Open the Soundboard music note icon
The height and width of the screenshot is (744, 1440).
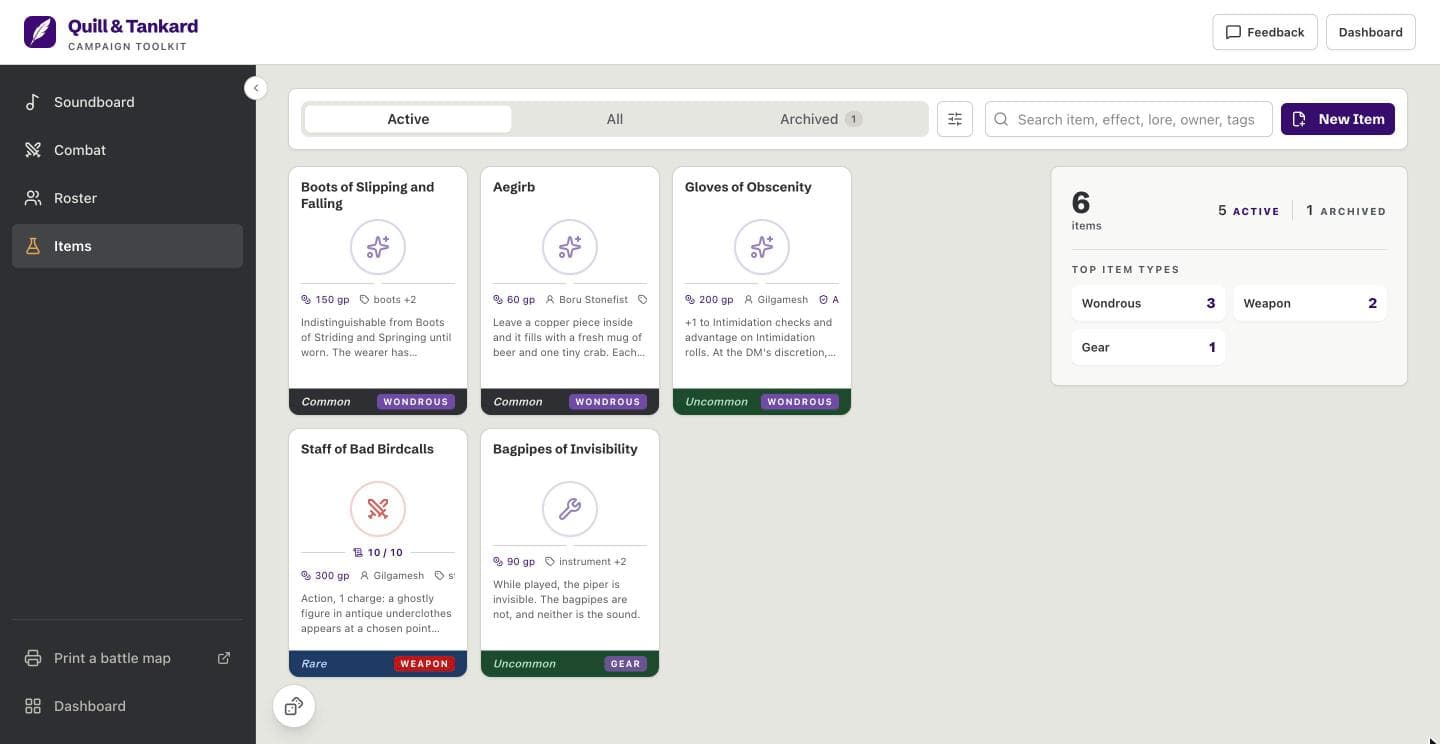(33, 102)
